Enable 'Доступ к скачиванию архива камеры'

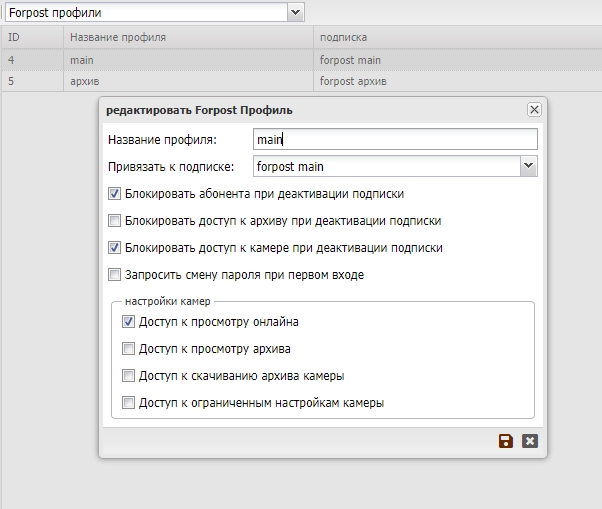[x=128, y=376]
